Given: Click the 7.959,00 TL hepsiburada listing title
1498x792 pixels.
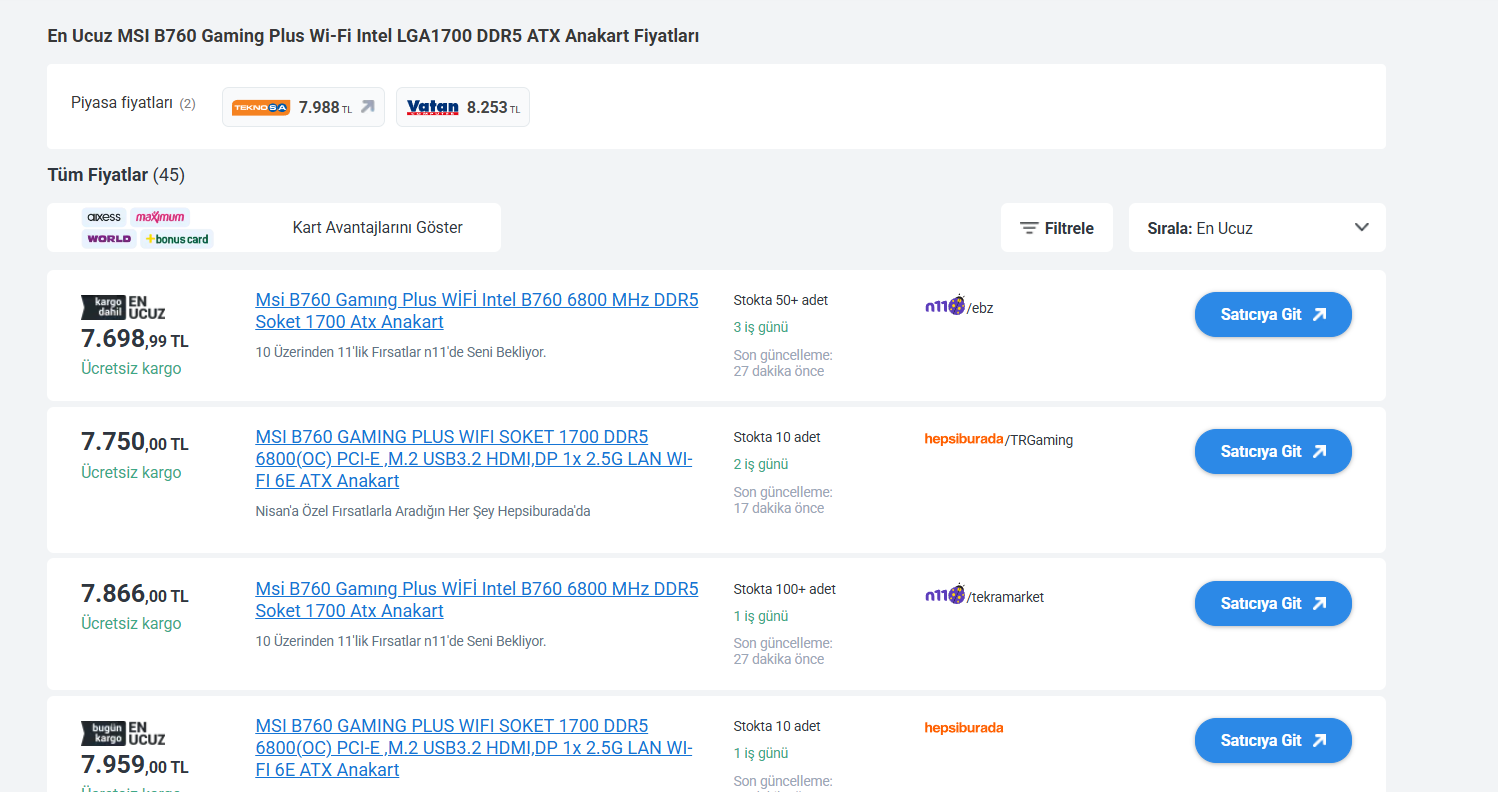Looking at the screenshot, I should pyautogui.click(x=473, y=748).
